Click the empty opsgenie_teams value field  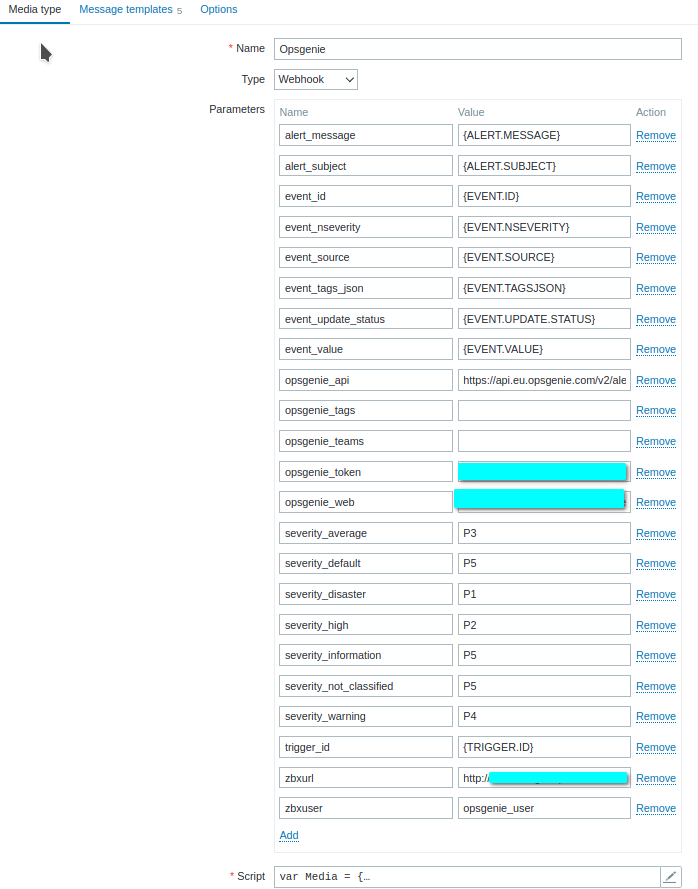[544, 441]
